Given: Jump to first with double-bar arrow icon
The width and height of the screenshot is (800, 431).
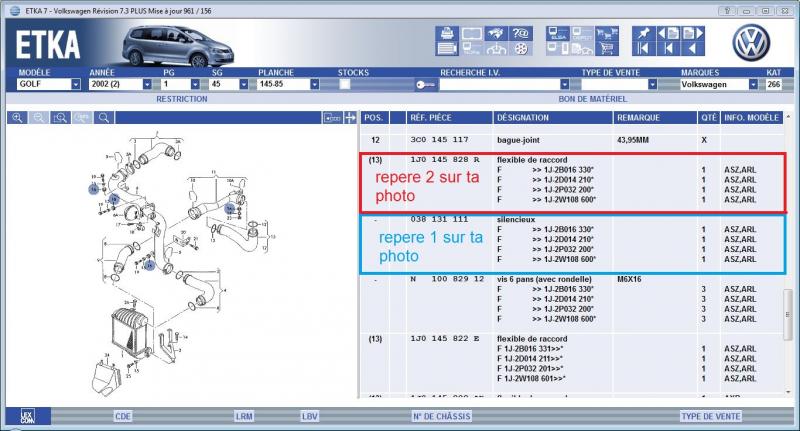Looking at the screenshot, I should pyautogui.click(x=643, y=49).
